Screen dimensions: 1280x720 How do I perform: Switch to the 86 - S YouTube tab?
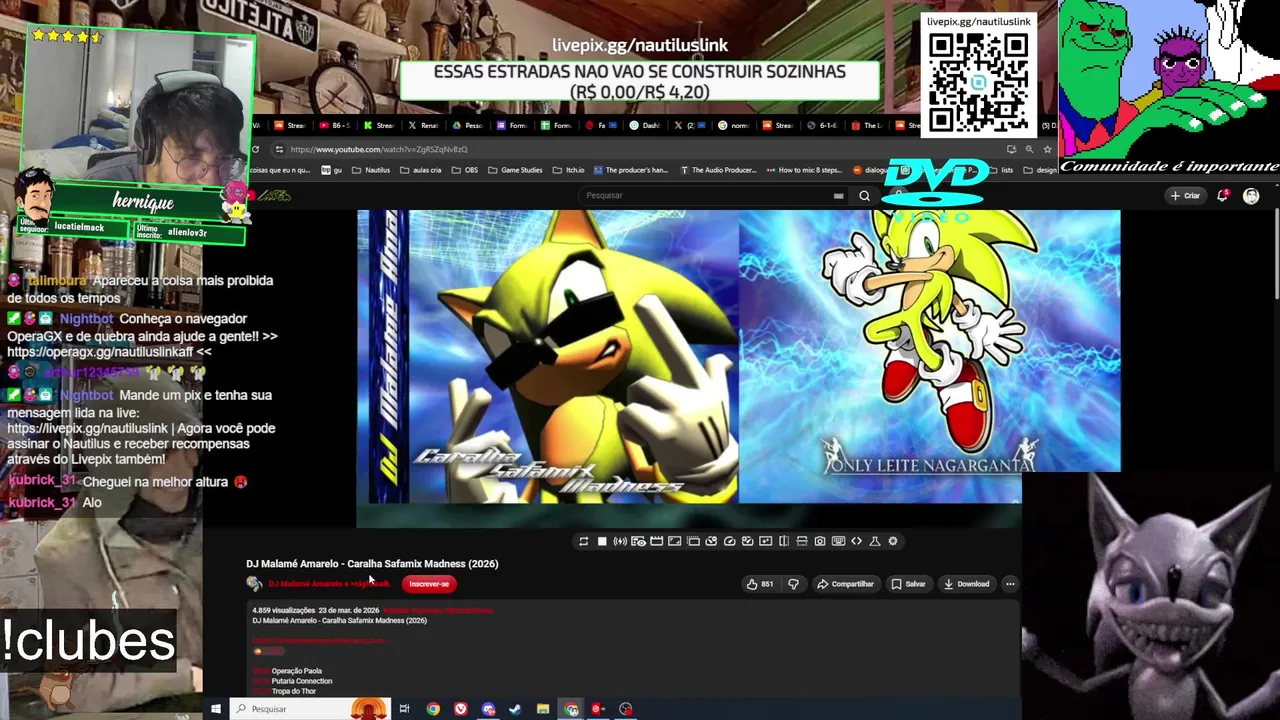click(x=335, y=125)
